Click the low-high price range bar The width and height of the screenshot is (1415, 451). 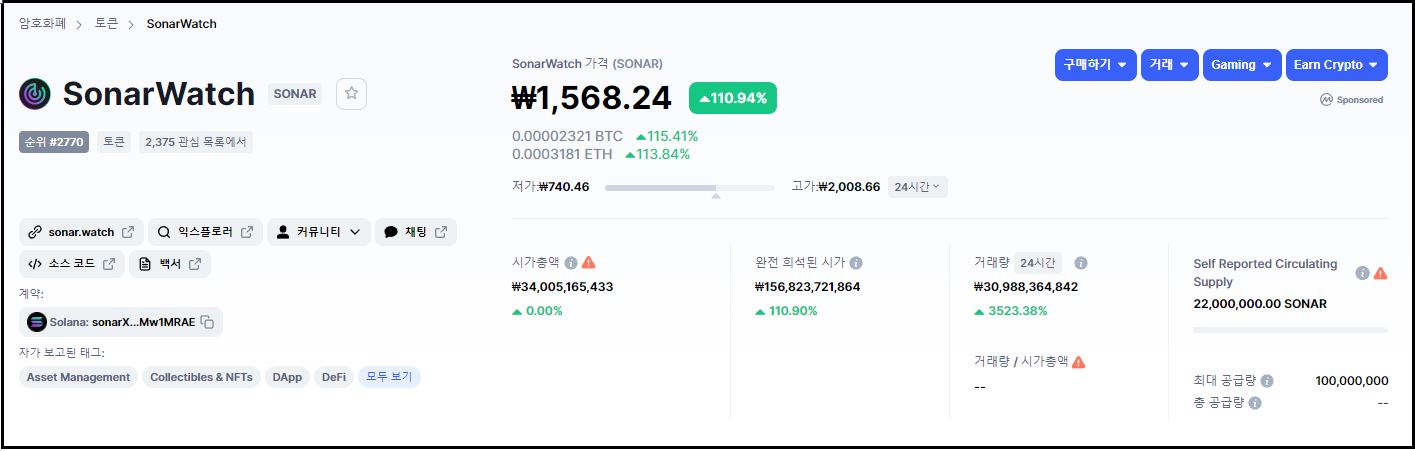[x=689, y=187]
